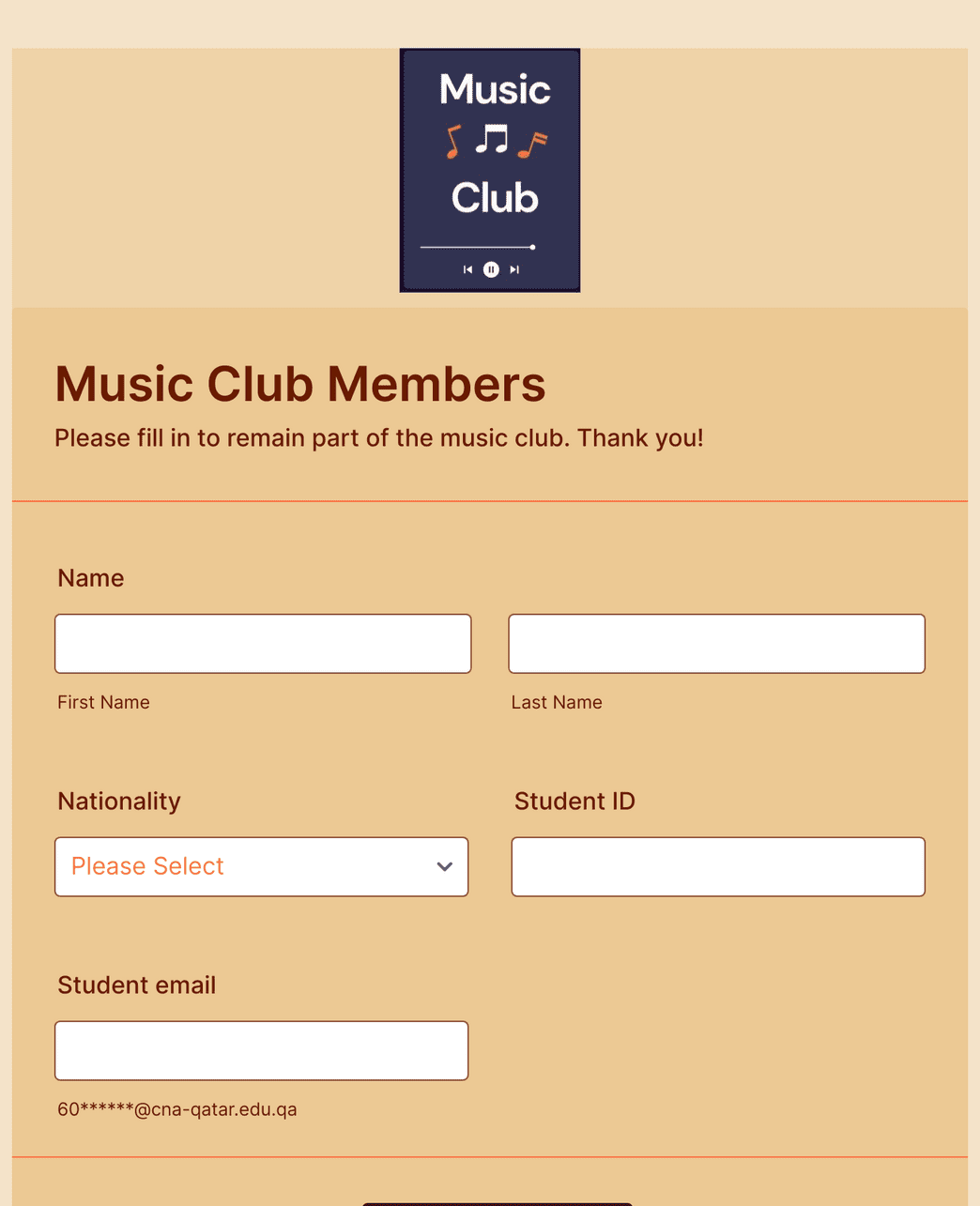The image size is (980, 1206).
Task: Click the Music Club album art image
Action: coord(490,169)
